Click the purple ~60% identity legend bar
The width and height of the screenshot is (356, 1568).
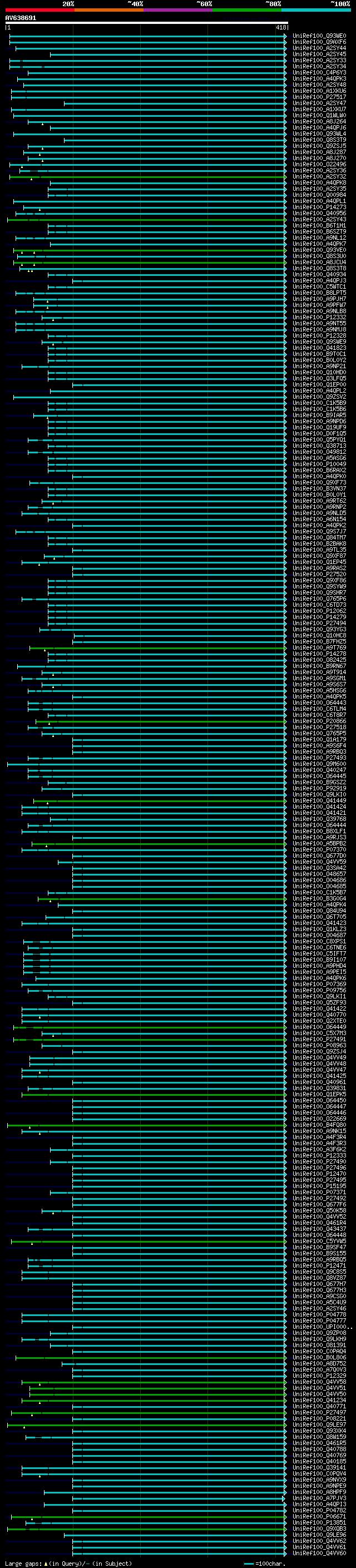coord(177,10)
